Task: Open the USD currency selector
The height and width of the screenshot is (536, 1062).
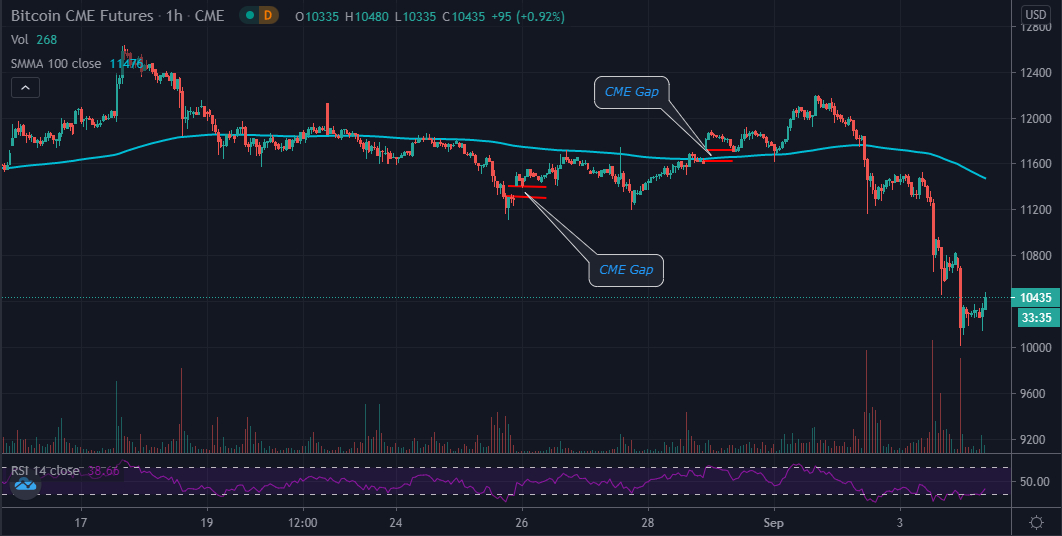Action: pos(1036,14)
